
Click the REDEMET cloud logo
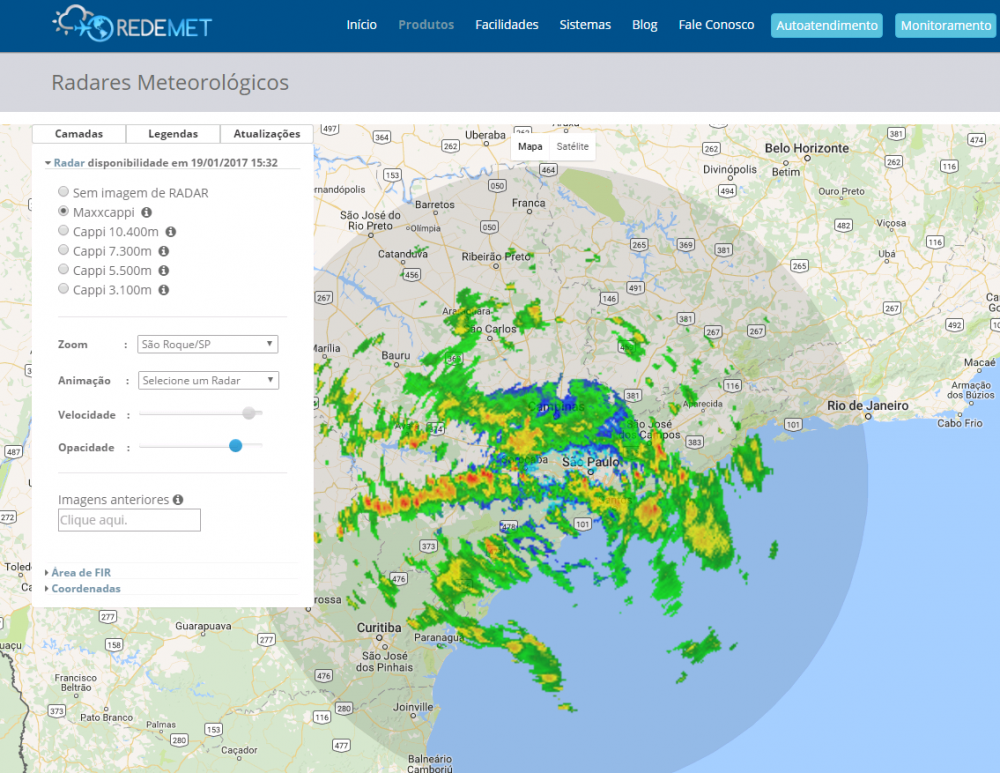(70, 22)
